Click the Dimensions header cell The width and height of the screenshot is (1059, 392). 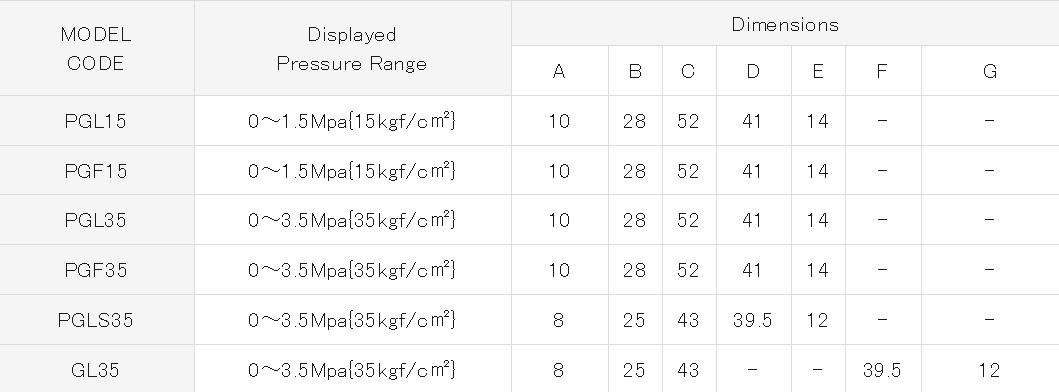click(785, 24)
